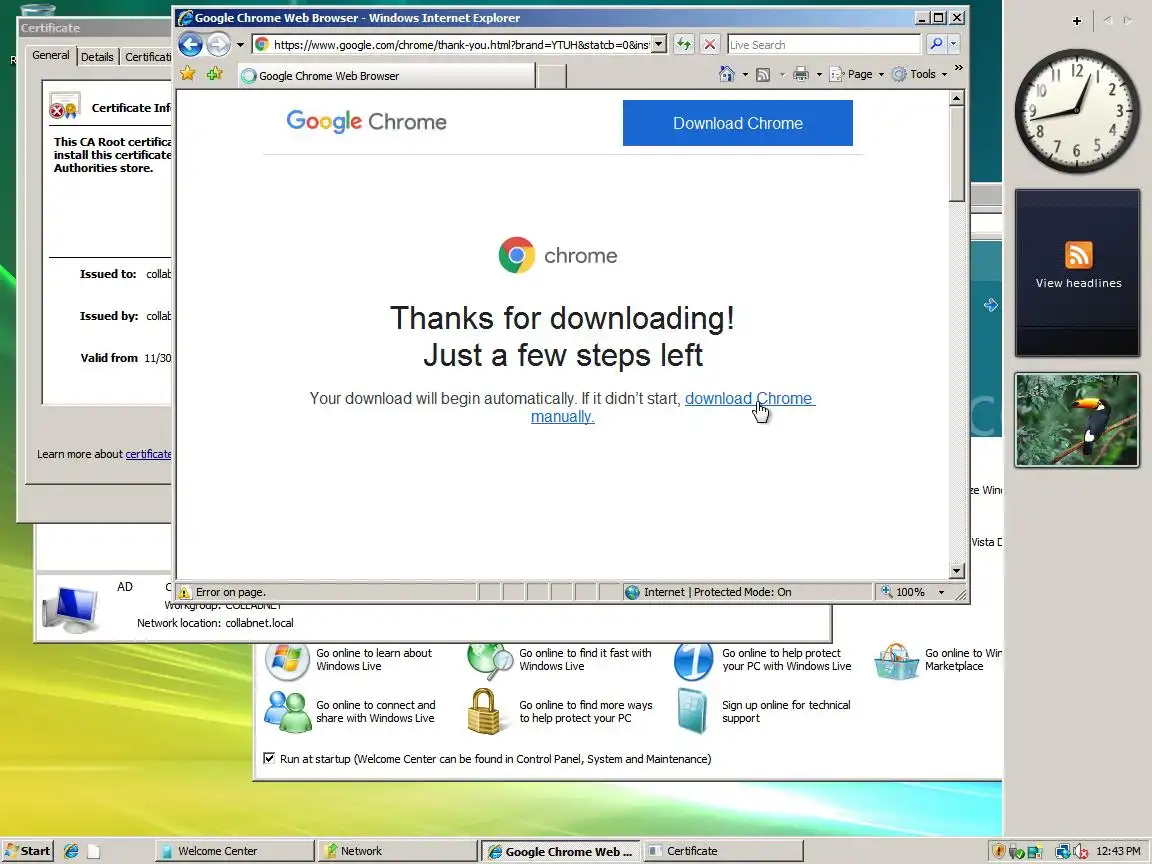This screenshot has height=864, width=1152.
Task: Expand the address bar URL history dropdown
Action: pyautogui.click(x=659, y=45)
